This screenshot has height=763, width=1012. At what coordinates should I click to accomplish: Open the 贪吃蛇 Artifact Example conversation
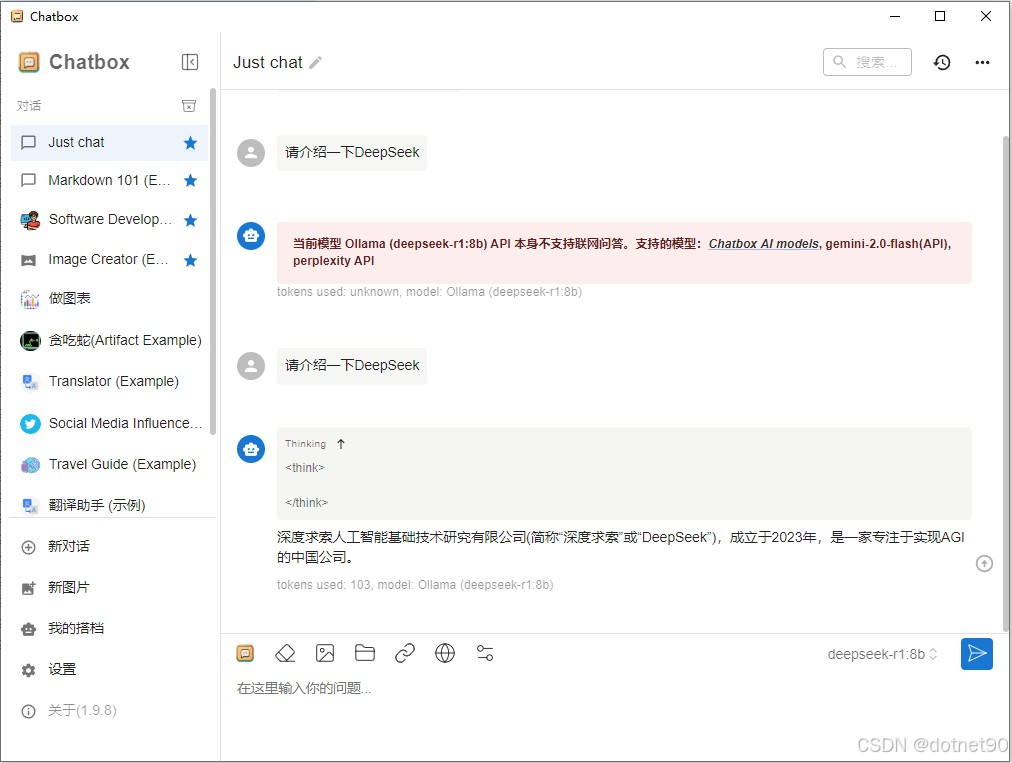[109, 340]
